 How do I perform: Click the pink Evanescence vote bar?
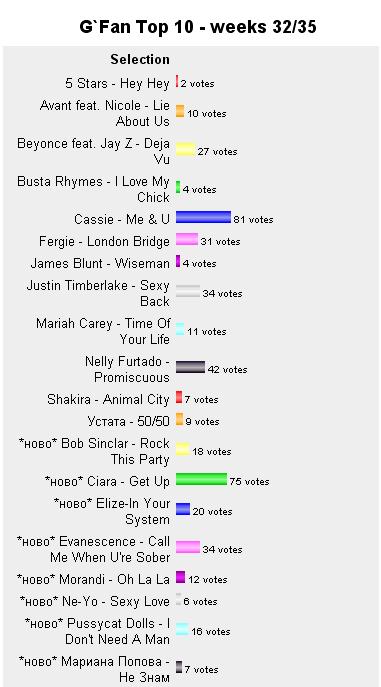coord(188,547)
